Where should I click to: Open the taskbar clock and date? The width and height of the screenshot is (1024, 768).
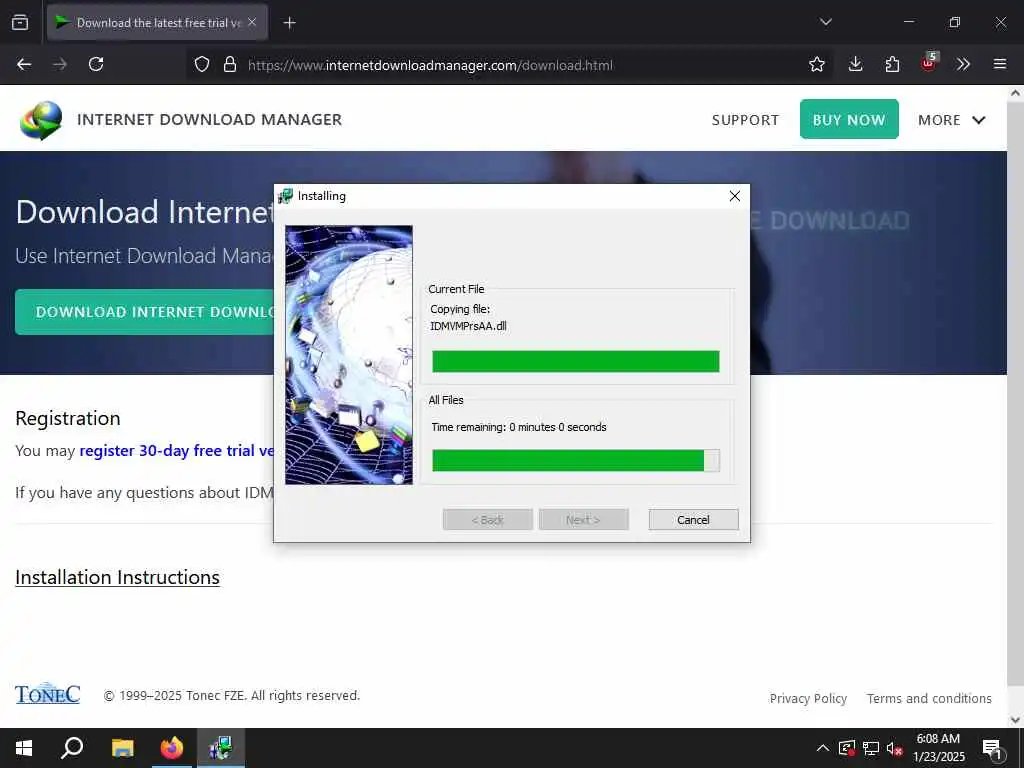pyautogui.click(x=938, y=748)
